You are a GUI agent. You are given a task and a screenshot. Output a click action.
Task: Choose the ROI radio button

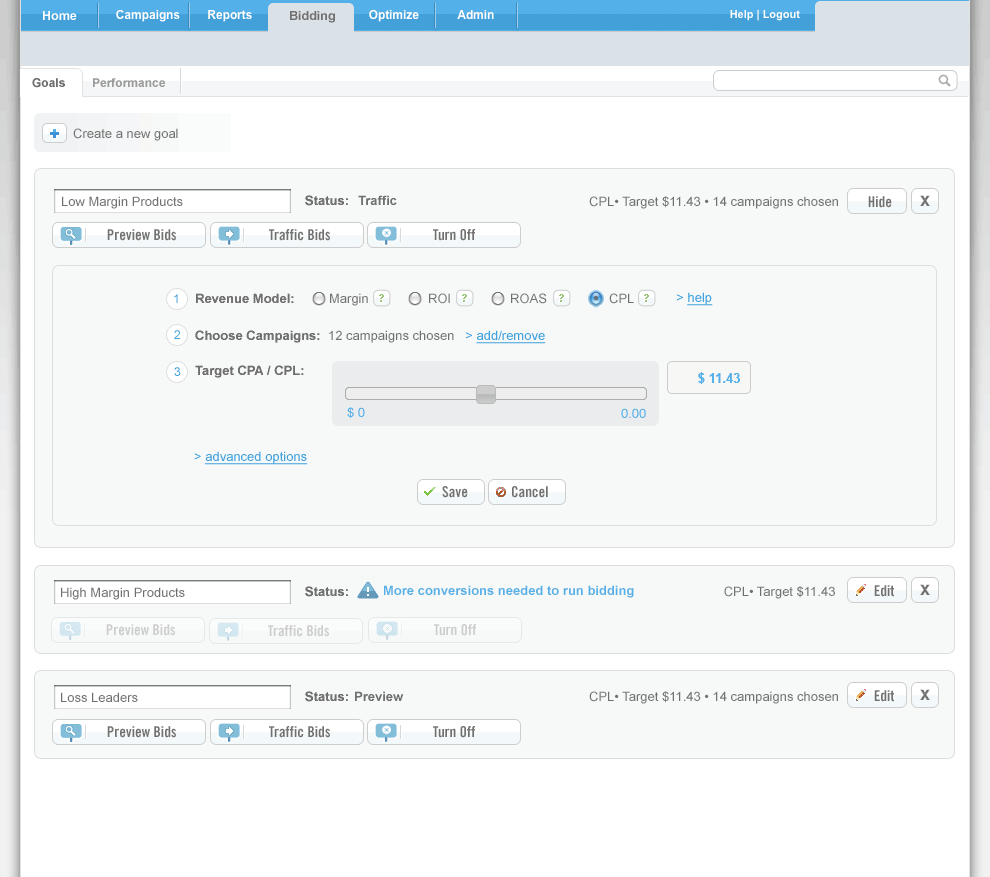415,298
